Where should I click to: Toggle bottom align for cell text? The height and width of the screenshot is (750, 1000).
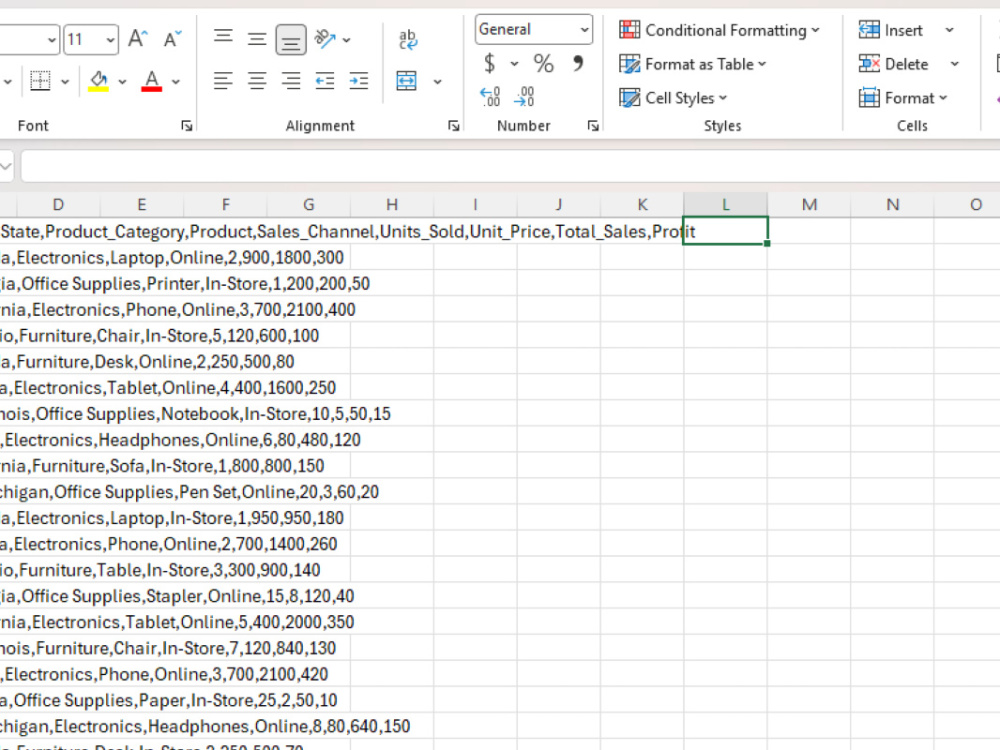[x=291, y=40]
